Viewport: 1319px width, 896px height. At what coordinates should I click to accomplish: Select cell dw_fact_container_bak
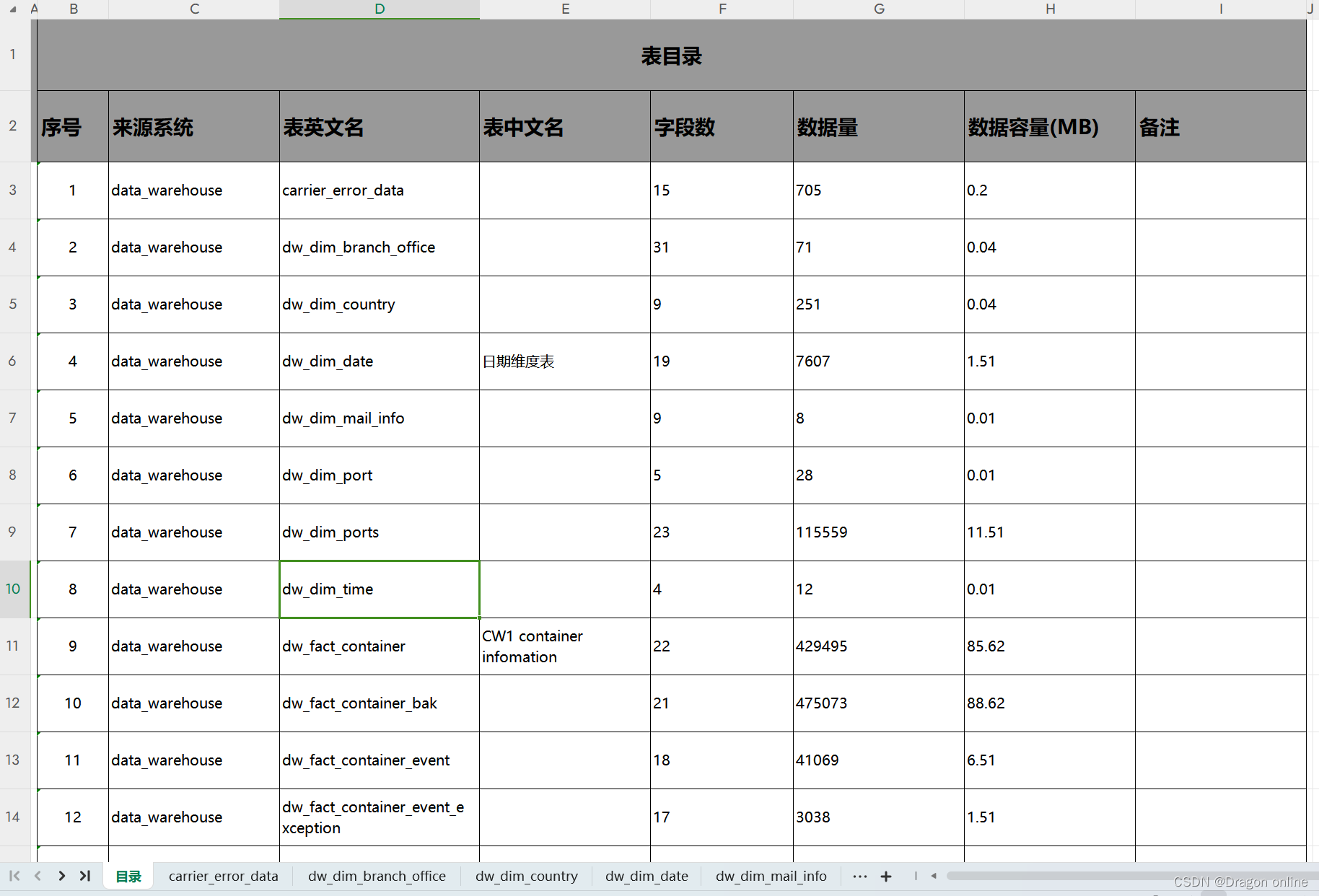pos(380,703)
